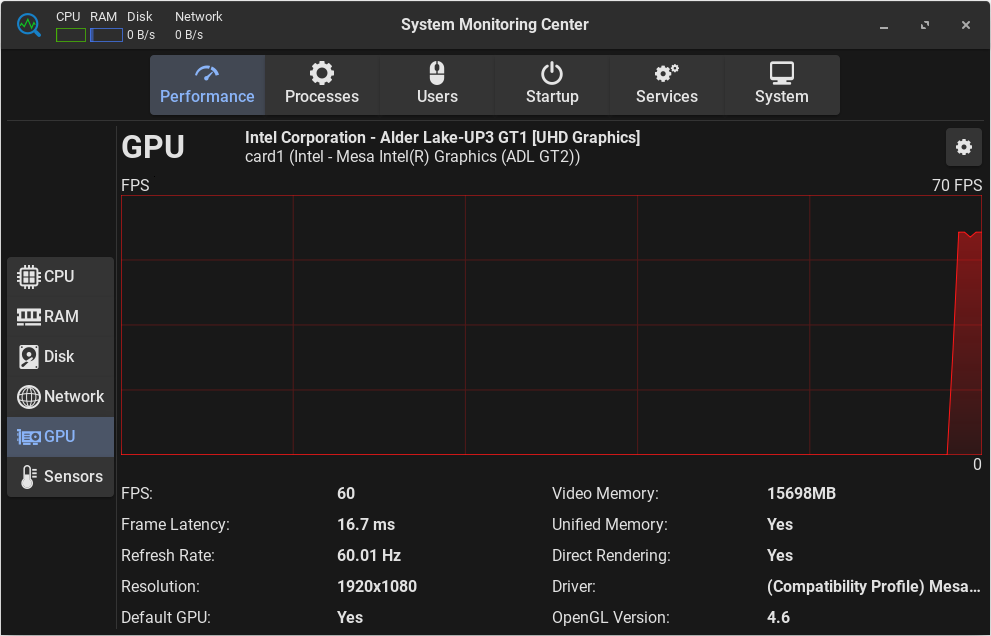Open the app logo icon in title bar
This screenshot has height=636, width=991.
(x=28, y=25)
